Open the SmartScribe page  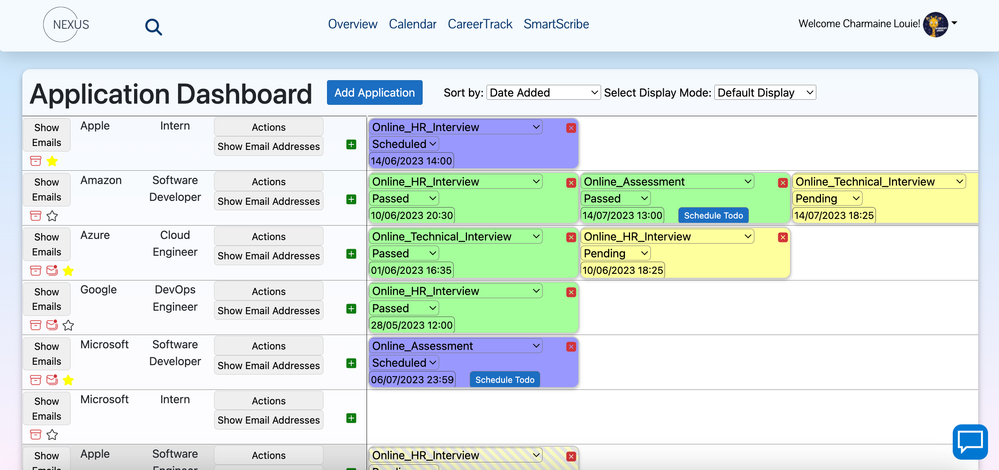[556, 24]
